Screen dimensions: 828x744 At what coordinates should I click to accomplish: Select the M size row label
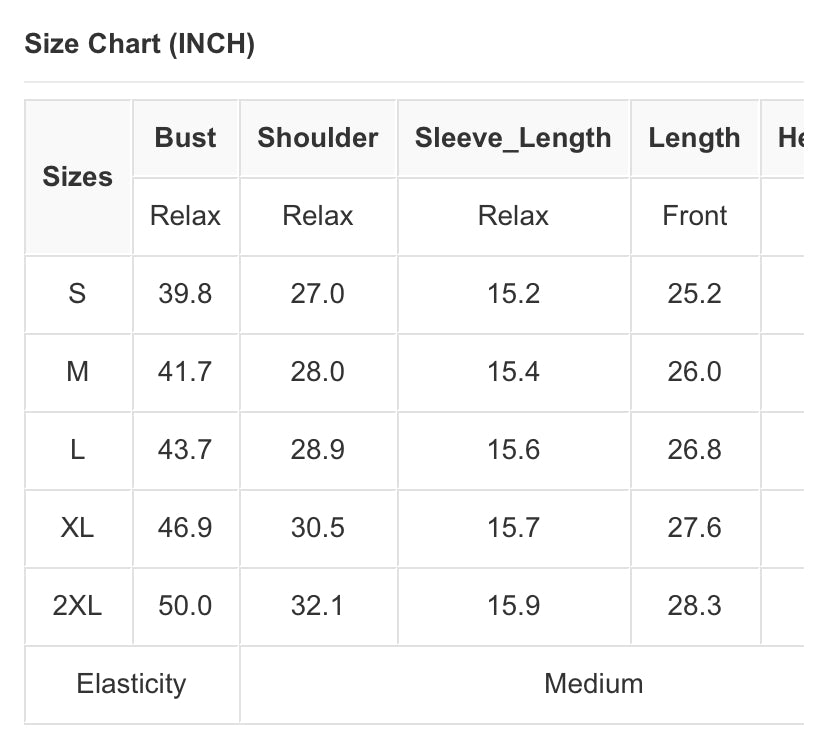(78, 372)
